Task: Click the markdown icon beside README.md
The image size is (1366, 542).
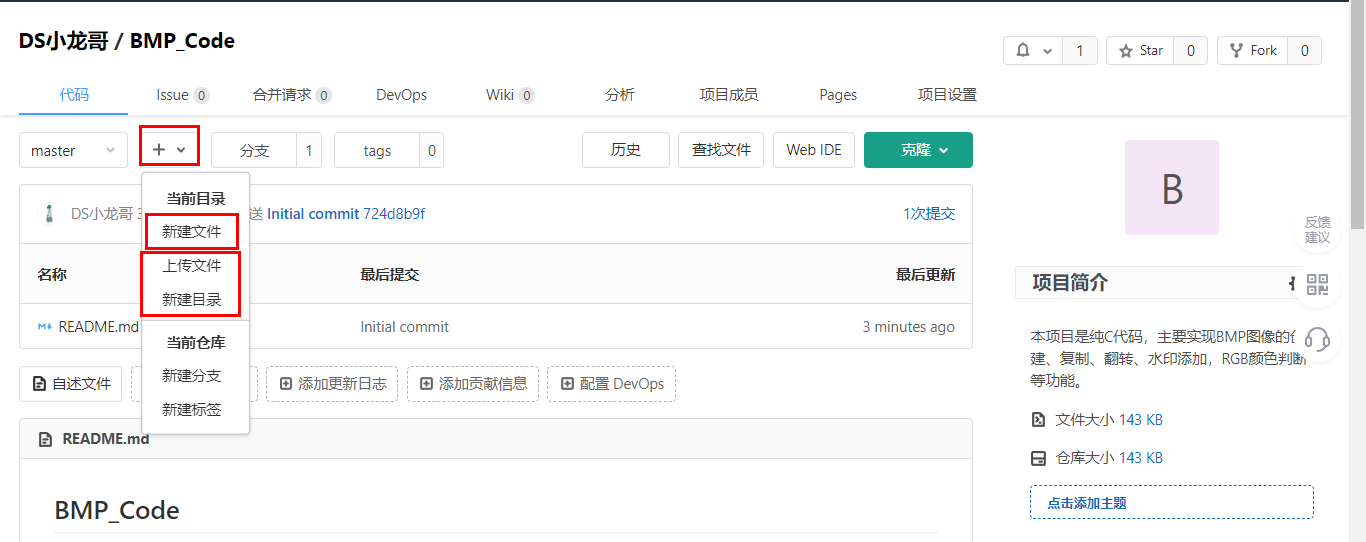Action: 45,327
